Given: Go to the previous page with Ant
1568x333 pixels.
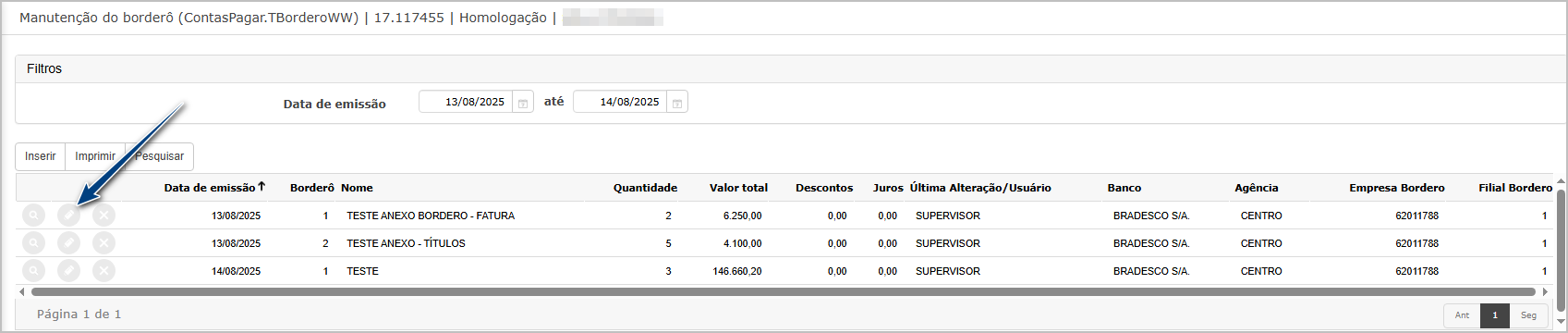Looking at the screenshot, I should pyautogui.click(x=1462, y=315).
